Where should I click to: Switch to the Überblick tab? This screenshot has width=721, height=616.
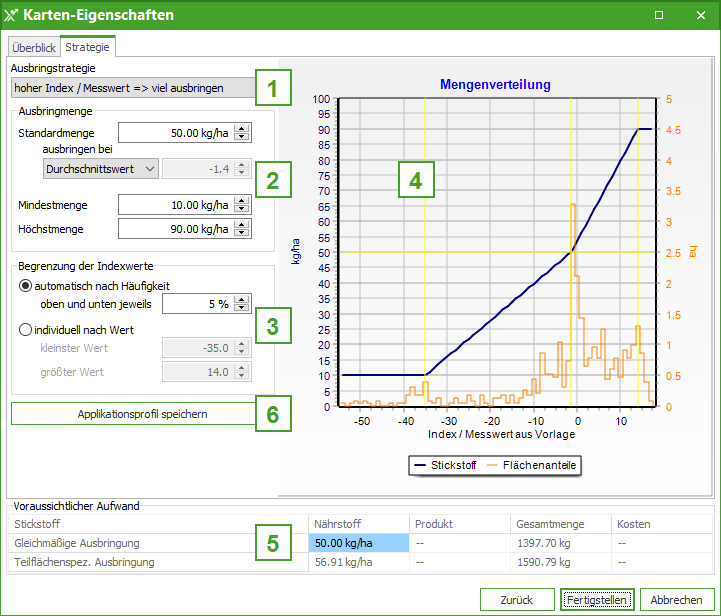[34, 47]
